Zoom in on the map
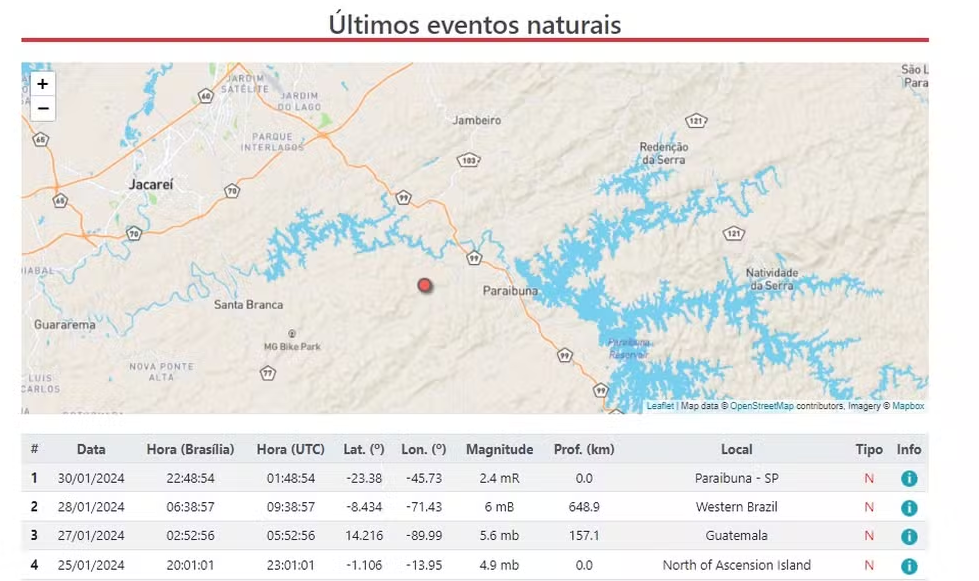The height and width of the screenshot is (581, 979). coord(43,85)
